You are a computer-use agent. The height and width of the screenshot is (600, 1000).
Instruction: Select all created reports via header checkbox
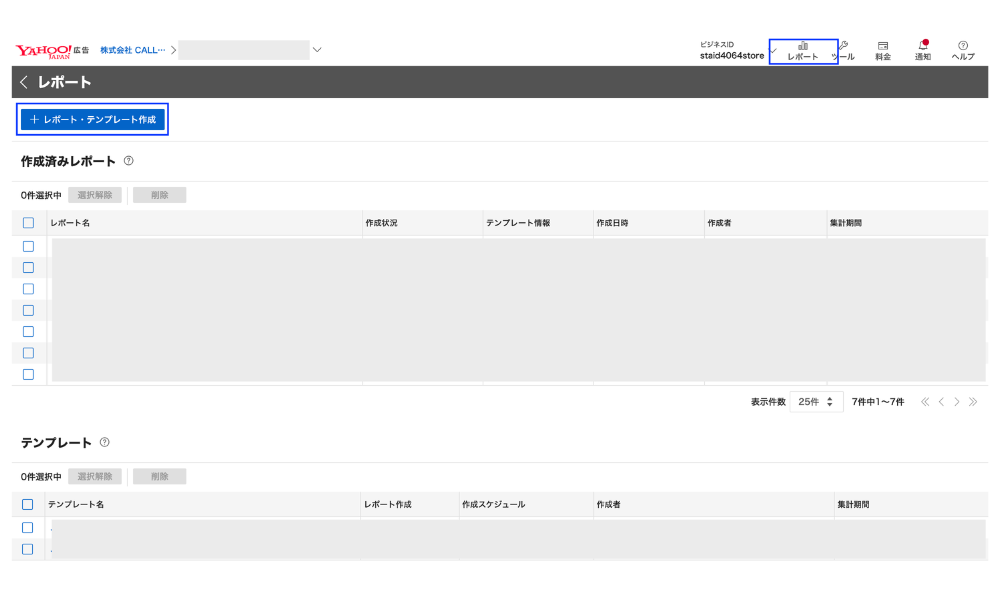pyautogui.click(x=28, y=222)
